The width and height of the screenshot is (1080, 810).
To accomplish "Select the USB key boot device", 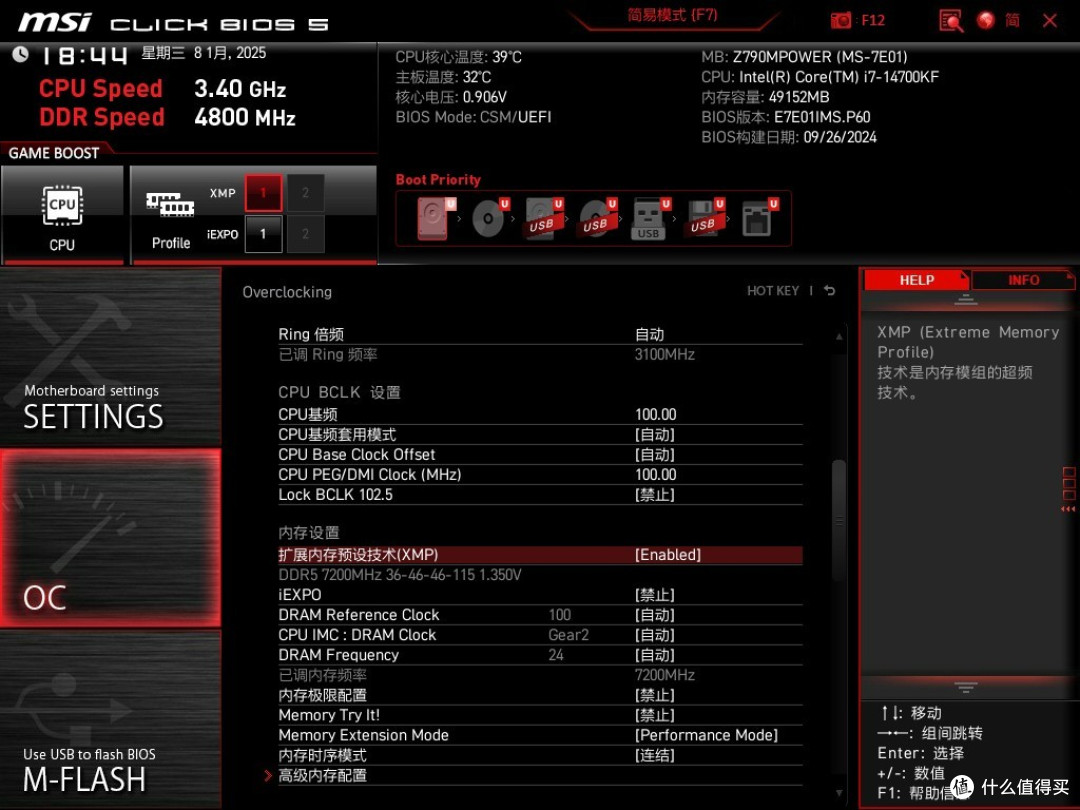I will pos(651,218).
